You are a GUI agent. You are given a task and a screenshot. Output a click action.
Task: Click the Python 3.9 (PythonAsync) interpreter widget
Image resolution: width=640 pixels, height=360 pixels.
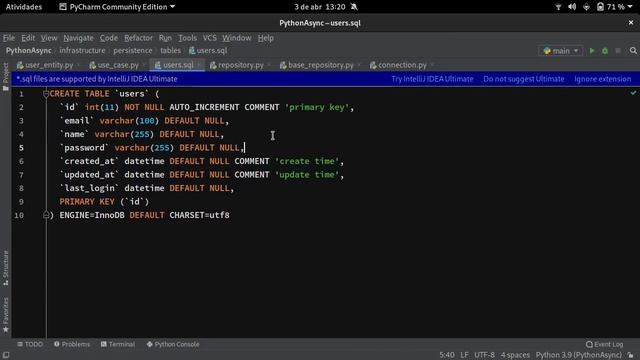tap(578, 355)
